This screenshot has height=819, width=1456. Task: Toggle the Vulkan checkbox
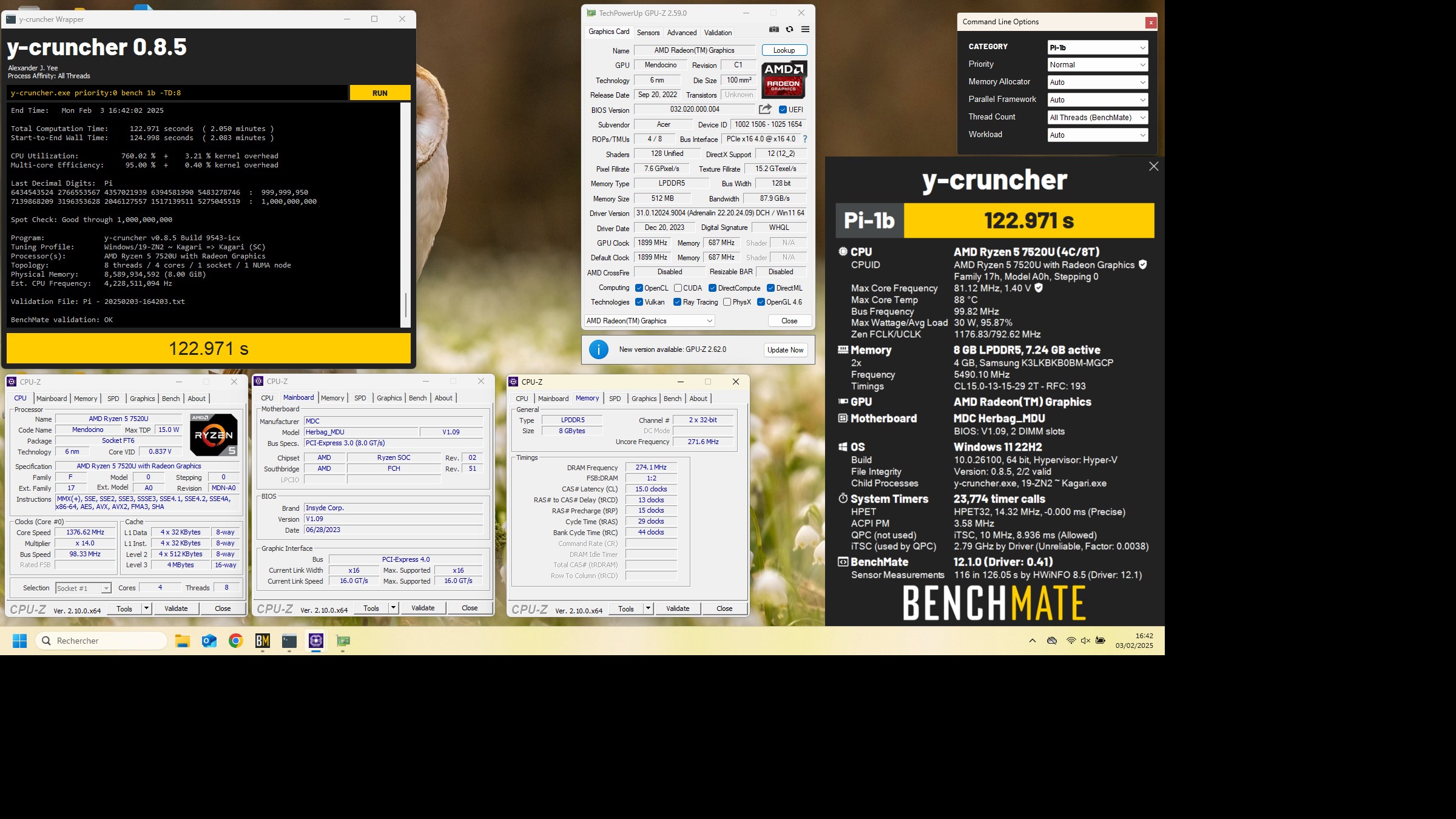tap(639, 302)
